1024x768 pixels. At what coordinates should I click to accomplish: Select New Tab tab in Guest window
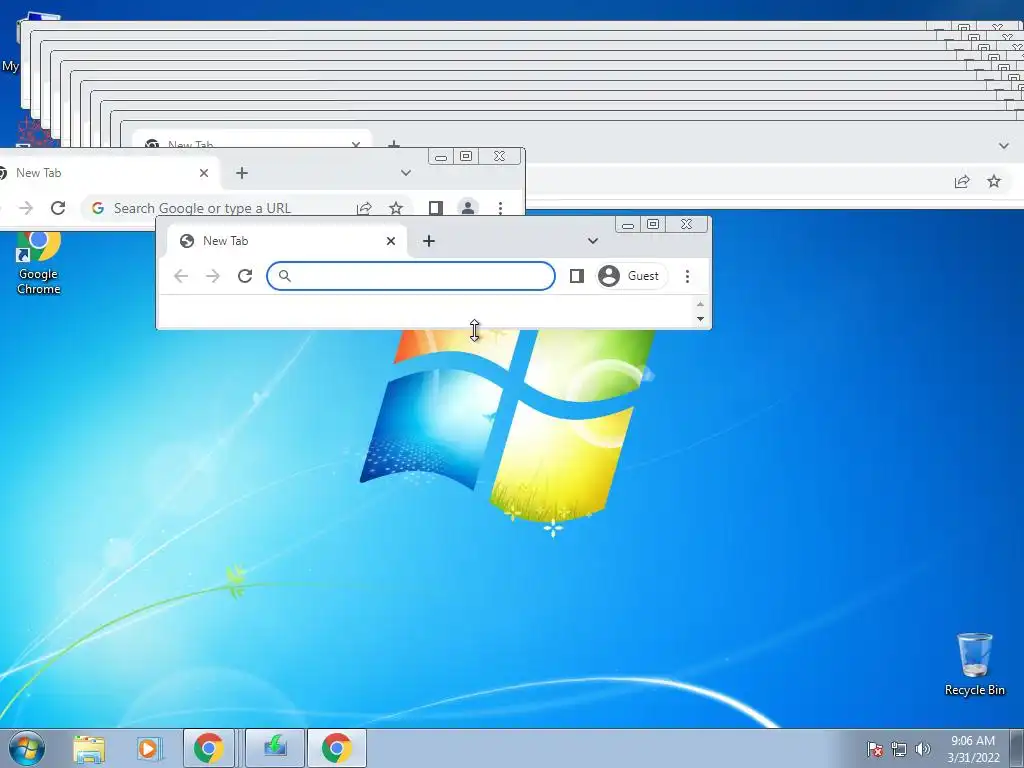[x=287, y=241]
